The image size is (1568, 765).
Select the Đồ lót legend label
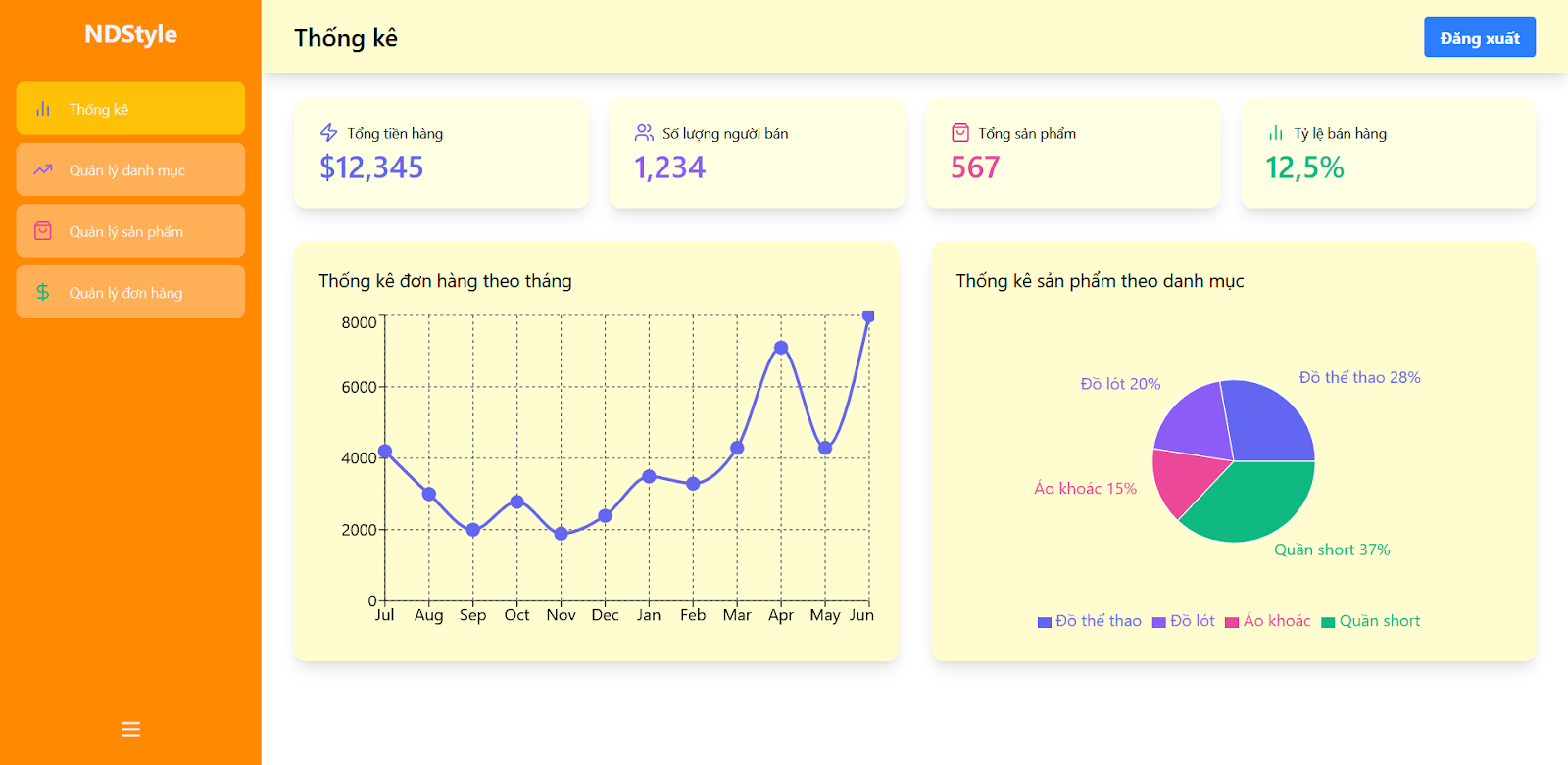(1193, 621)
